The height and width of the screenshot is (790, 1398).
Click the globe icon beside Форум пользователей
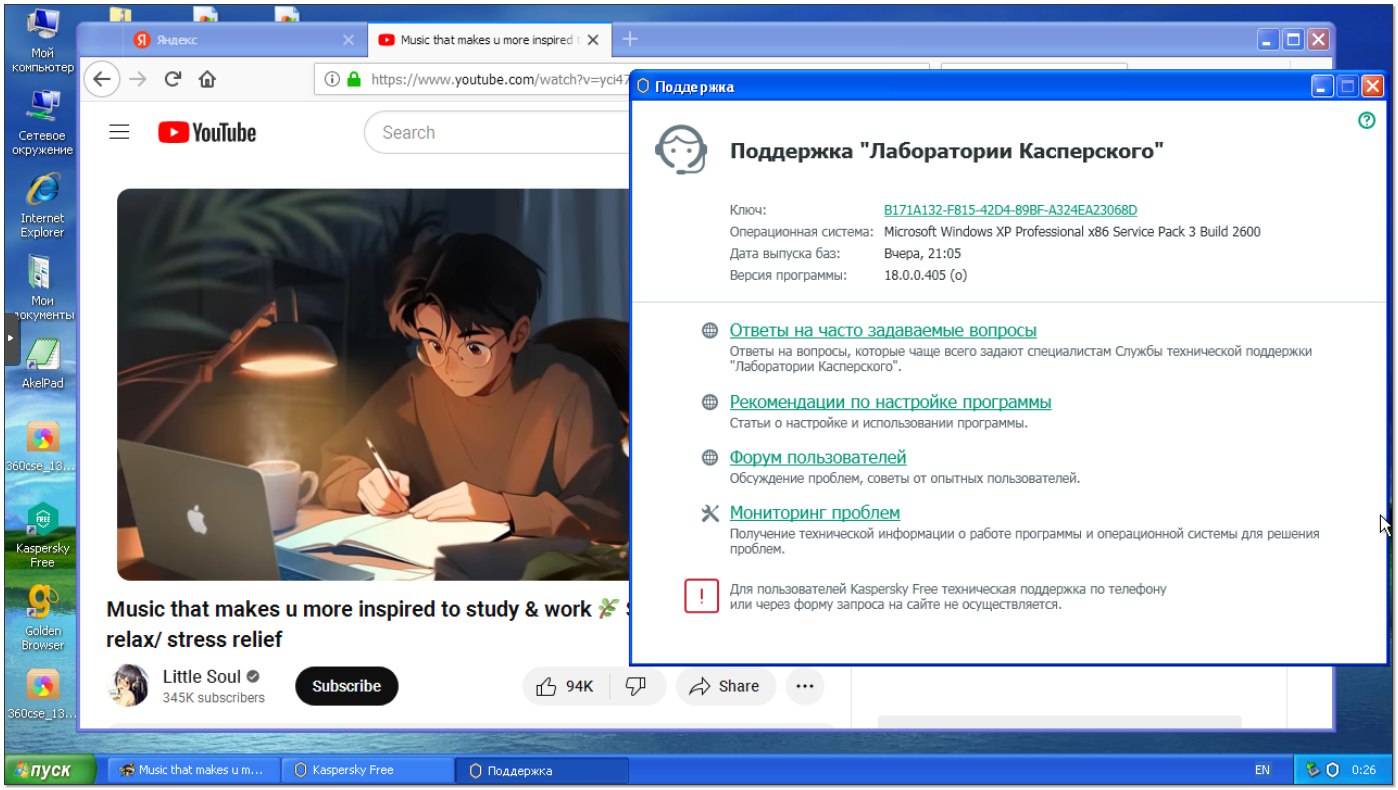[710, 458]
